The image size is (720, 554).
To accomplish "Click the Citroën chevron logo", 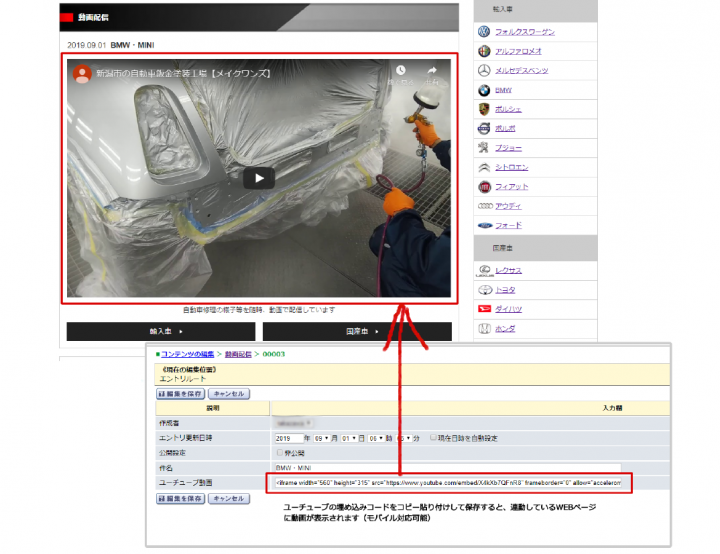I will click(484, 167).
